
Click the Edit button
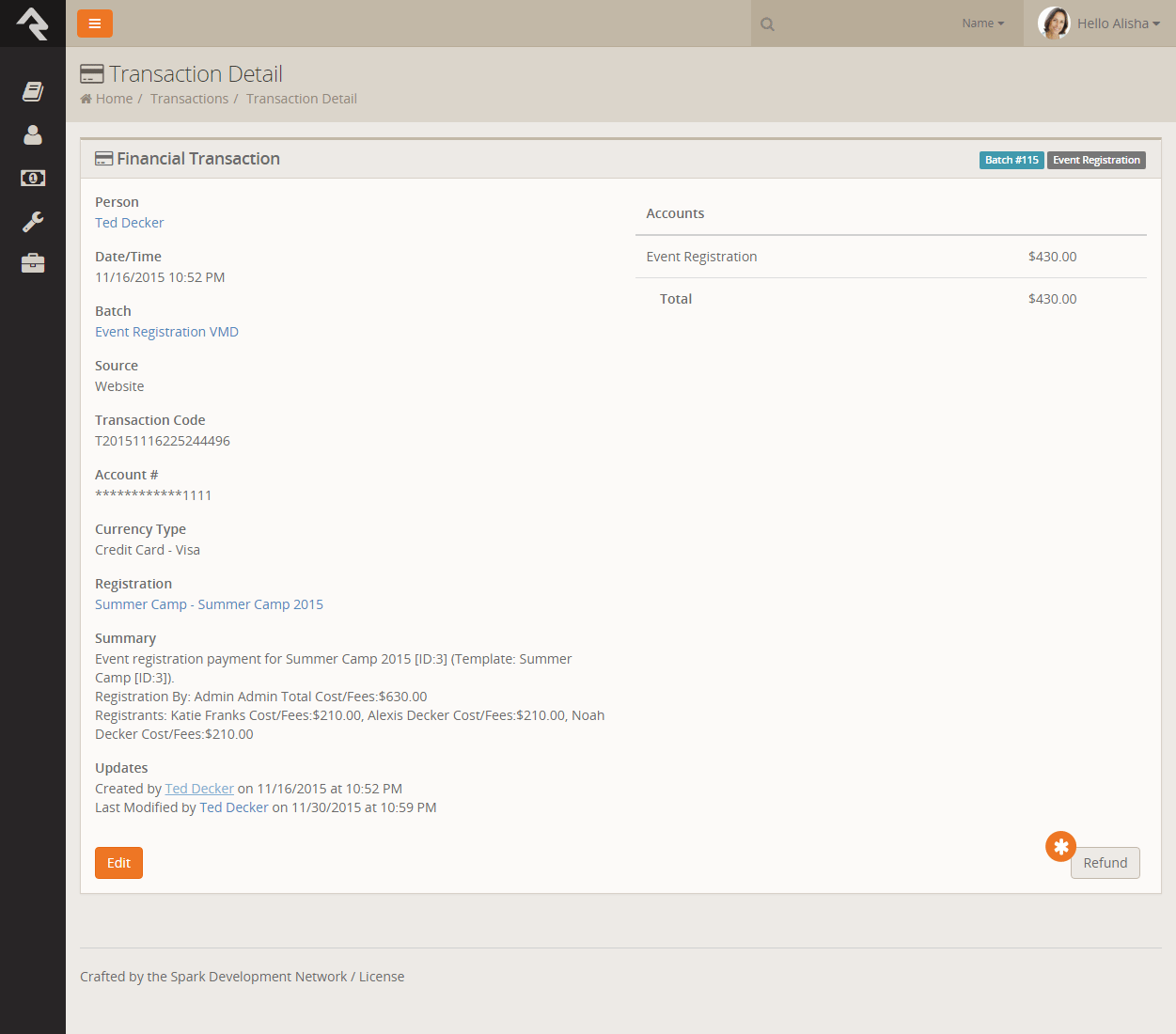coord(118,863)
